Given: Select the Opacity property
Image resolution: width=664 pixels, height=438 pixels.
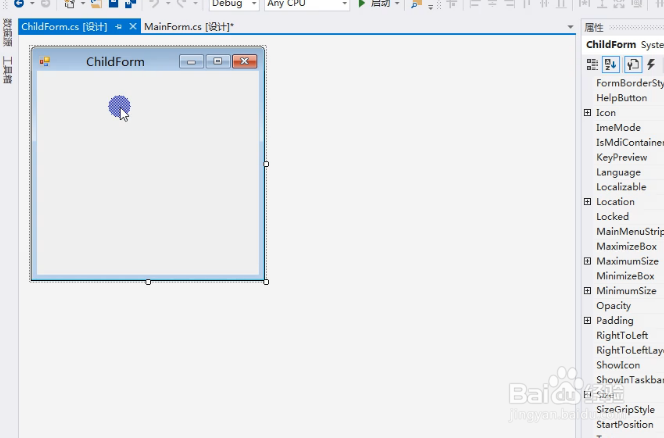Looking at the screenshot, I should click(x=613, y=306).
